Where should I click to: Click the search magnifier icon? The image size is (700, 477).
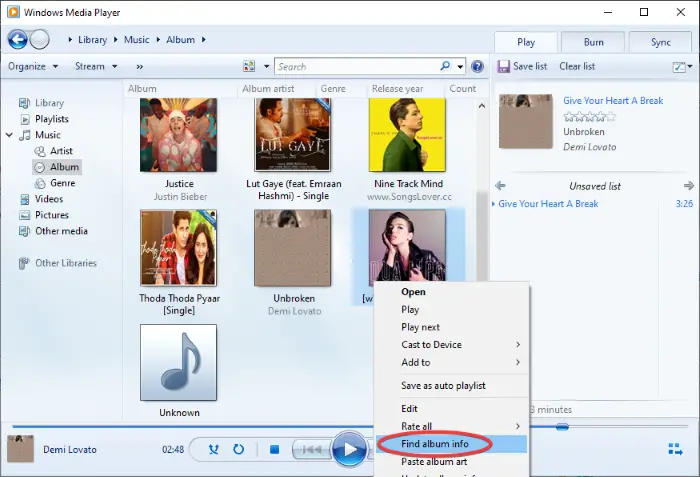(x=445, y=66)
